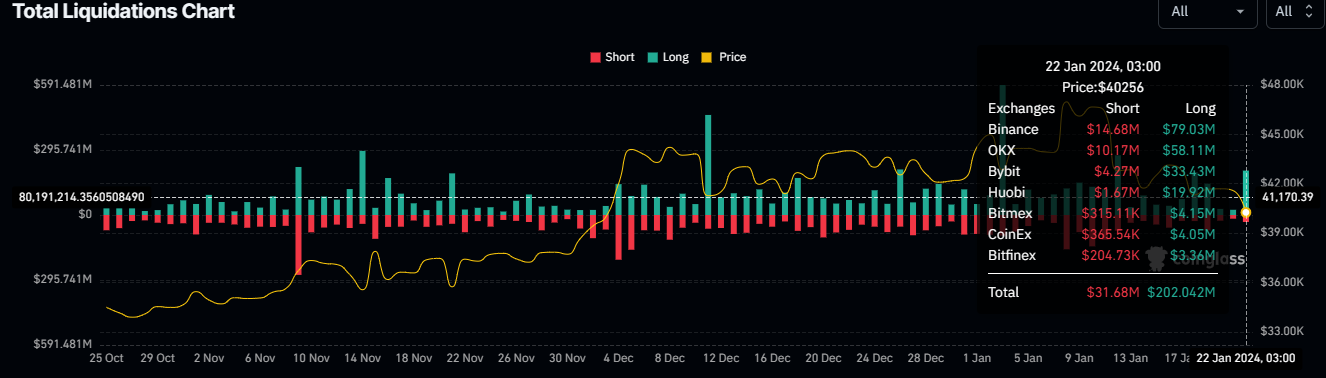Click the large red short bar near 10 Nov
The width and height of the screenshot is (1326, 378).
click(298, 244)
